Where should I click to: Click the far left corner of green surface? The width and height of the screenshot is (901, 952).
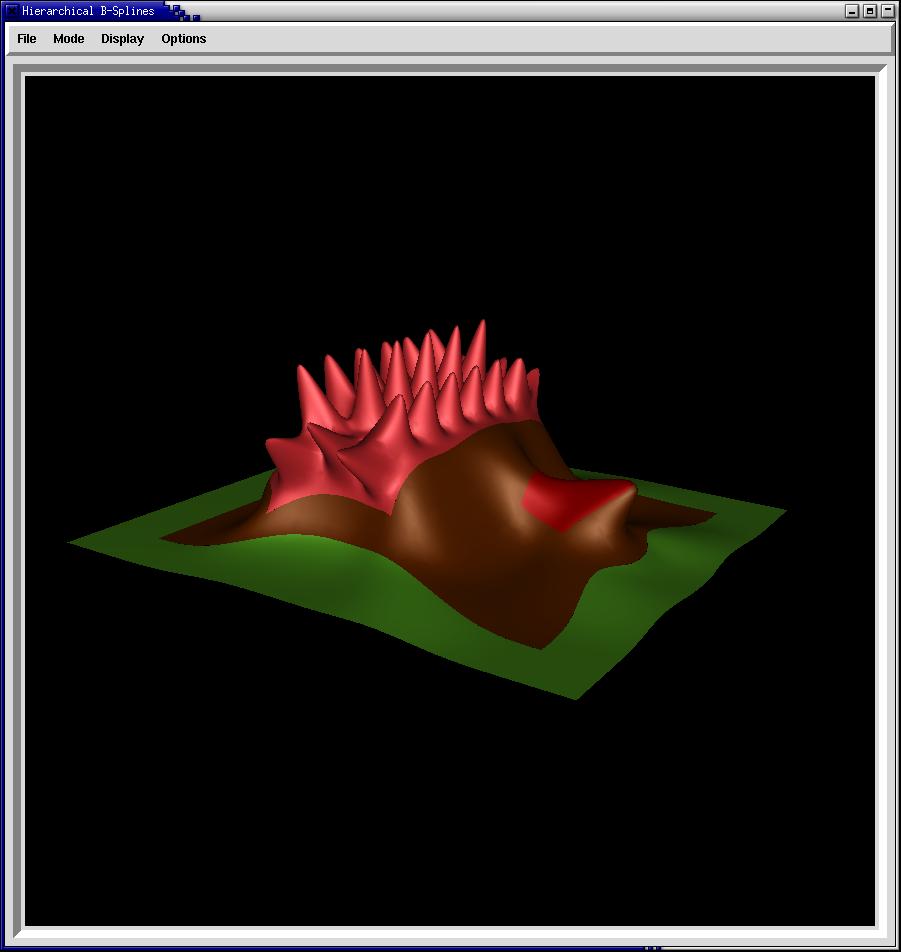coord(72,542)
